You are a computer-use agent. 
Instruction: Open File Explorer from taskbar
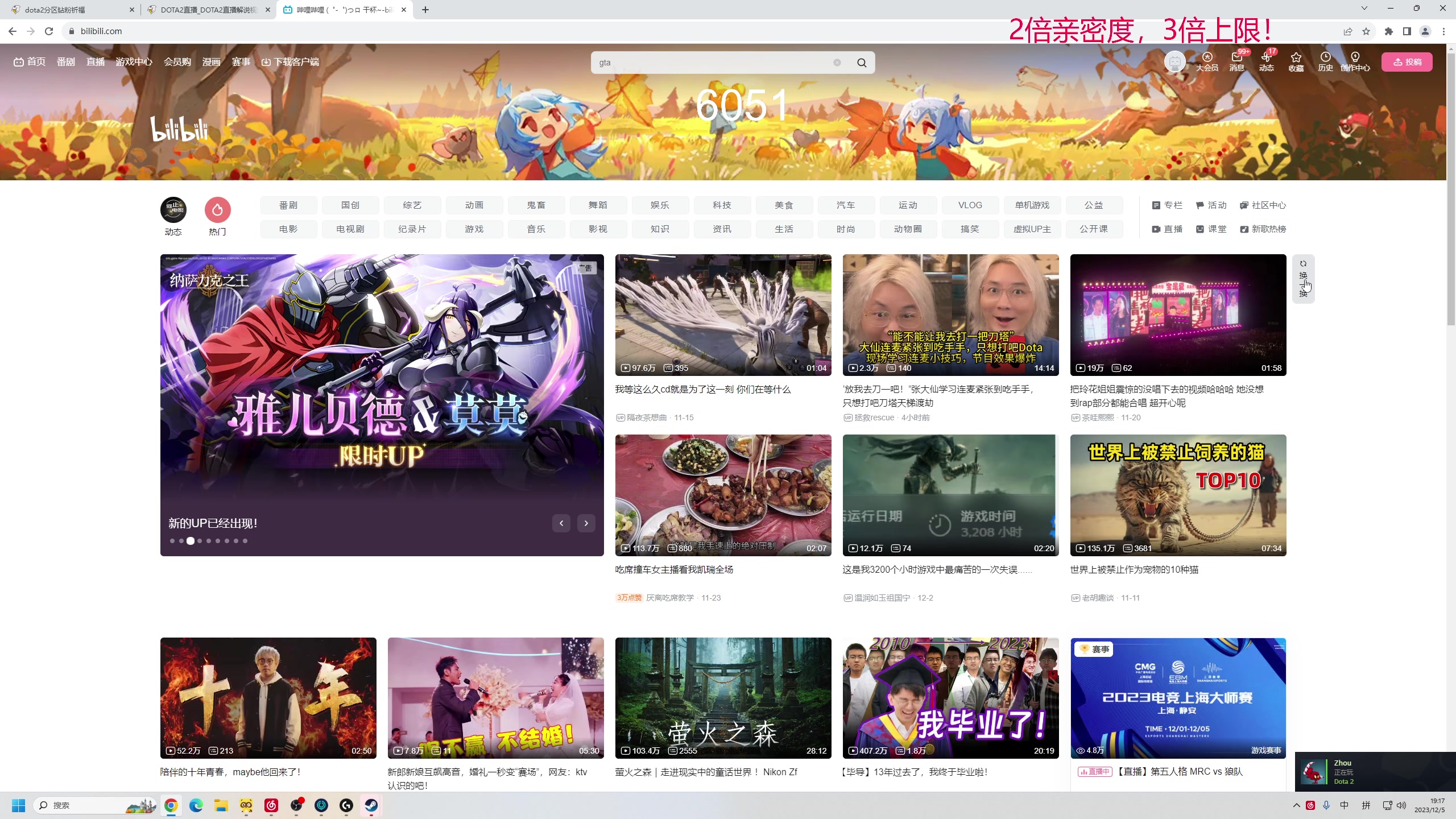click(221, 805)
